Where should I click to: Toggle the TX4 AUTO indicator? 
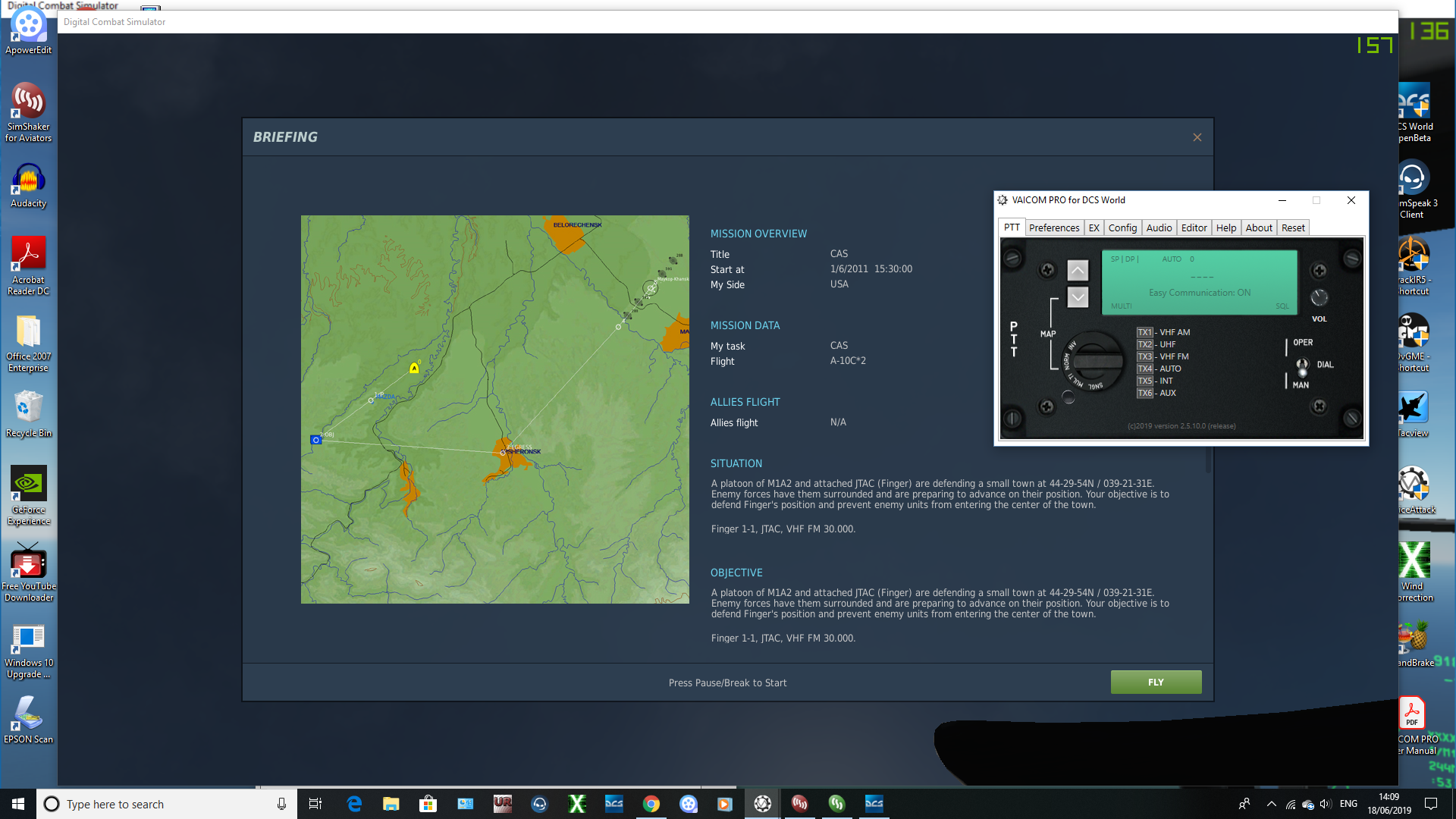(1145, 369)
